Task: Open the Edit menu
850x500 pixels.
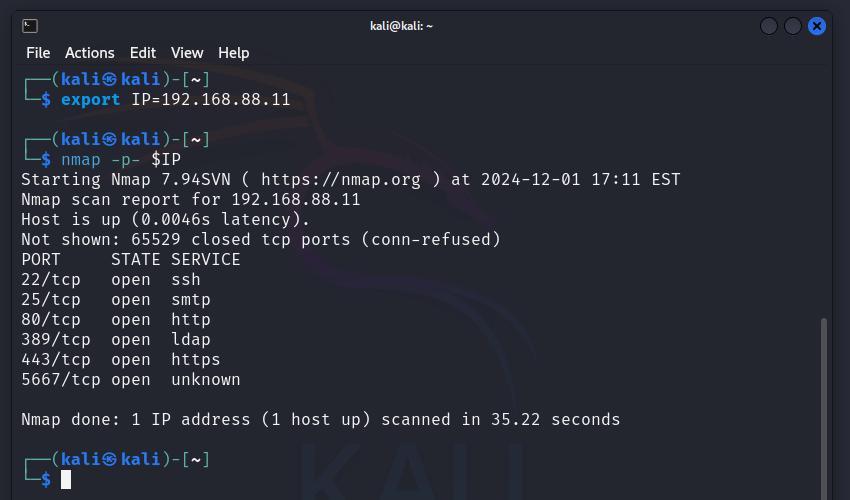Action: (143, 53)
